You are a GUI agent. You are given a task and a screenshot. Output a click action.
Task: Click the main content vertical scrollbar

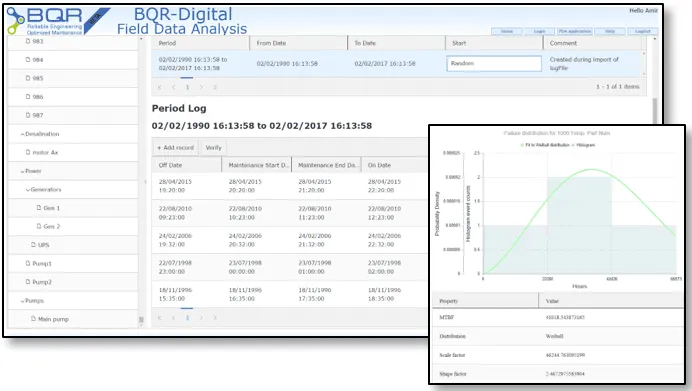point(654,110)
